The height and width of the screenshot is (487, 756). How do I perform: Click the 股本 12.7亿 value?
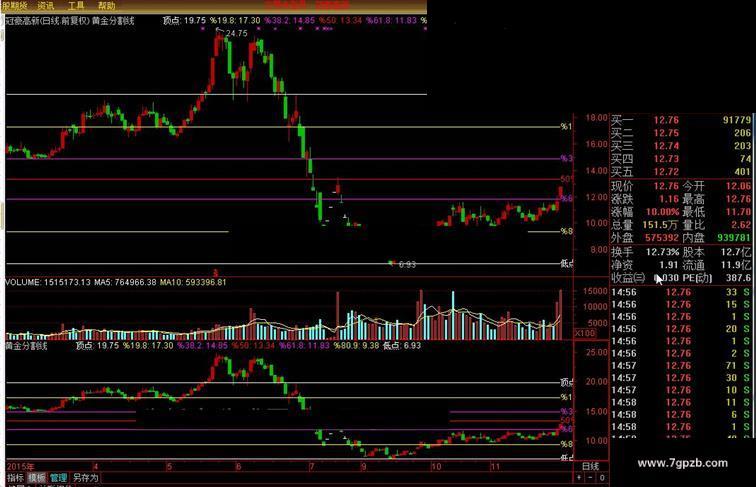pyautogui.click(x=736, y=252)
